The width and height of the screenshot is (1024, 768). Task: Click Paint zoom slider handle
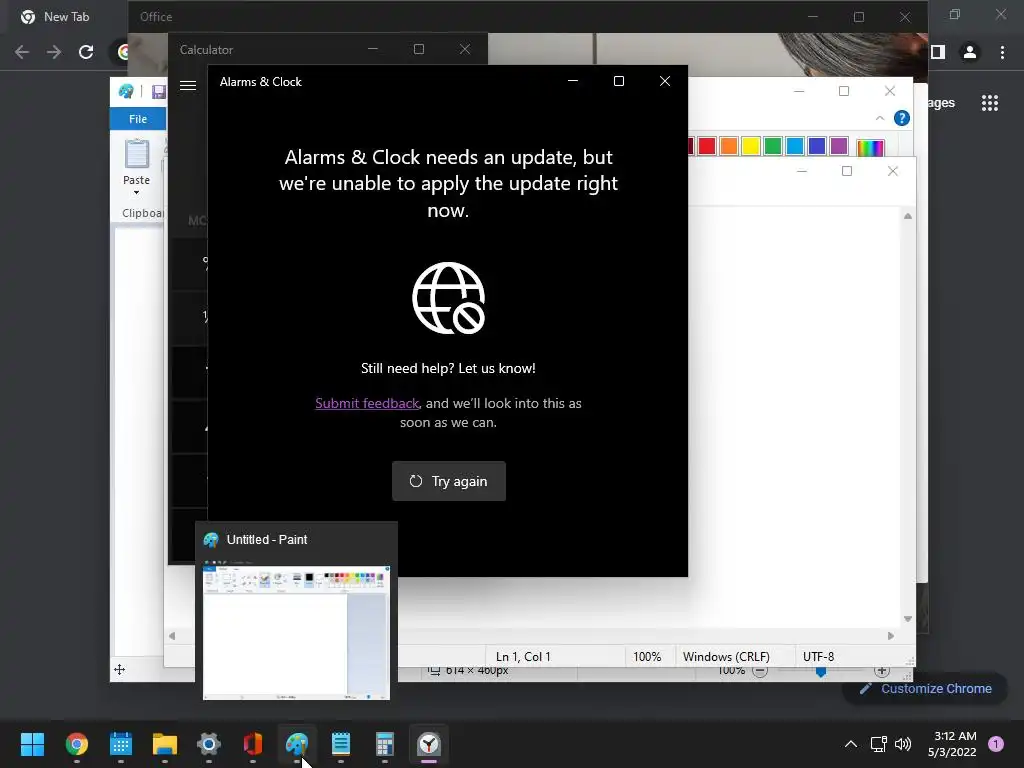point(821,672)
